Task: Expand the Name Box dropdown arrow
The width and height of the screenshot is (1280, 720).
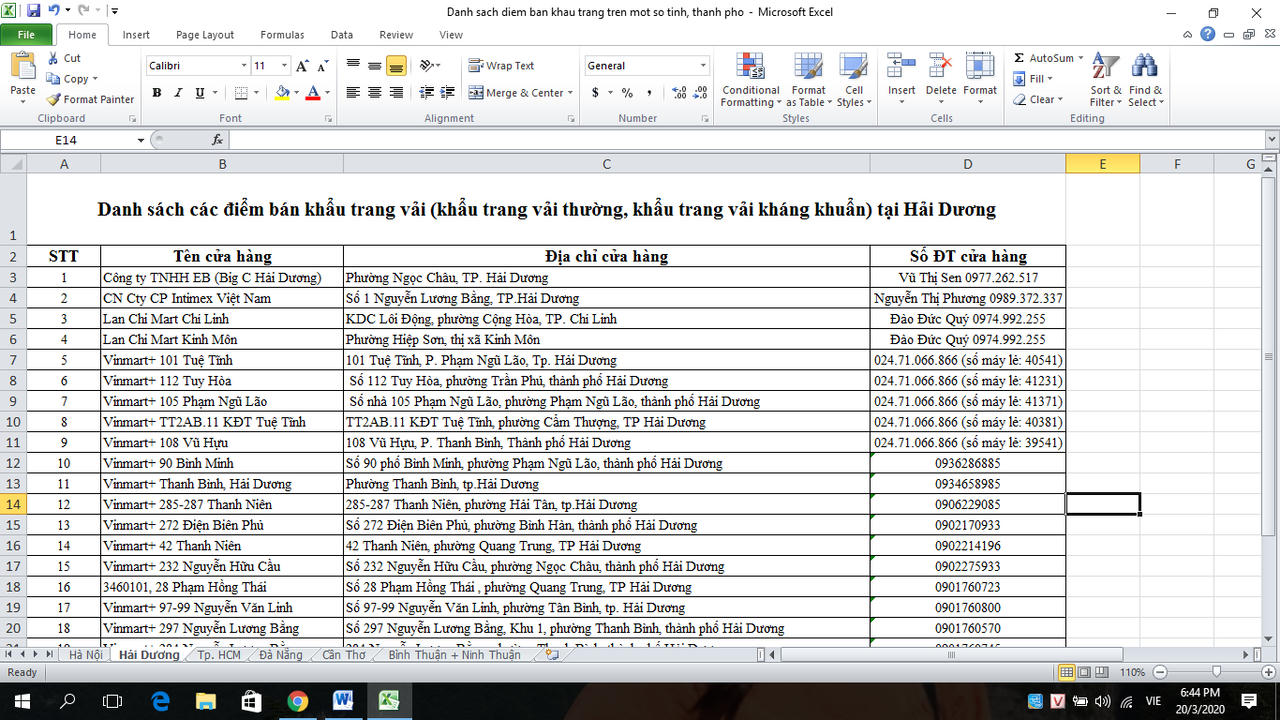Action: click(x=141, y=140)
